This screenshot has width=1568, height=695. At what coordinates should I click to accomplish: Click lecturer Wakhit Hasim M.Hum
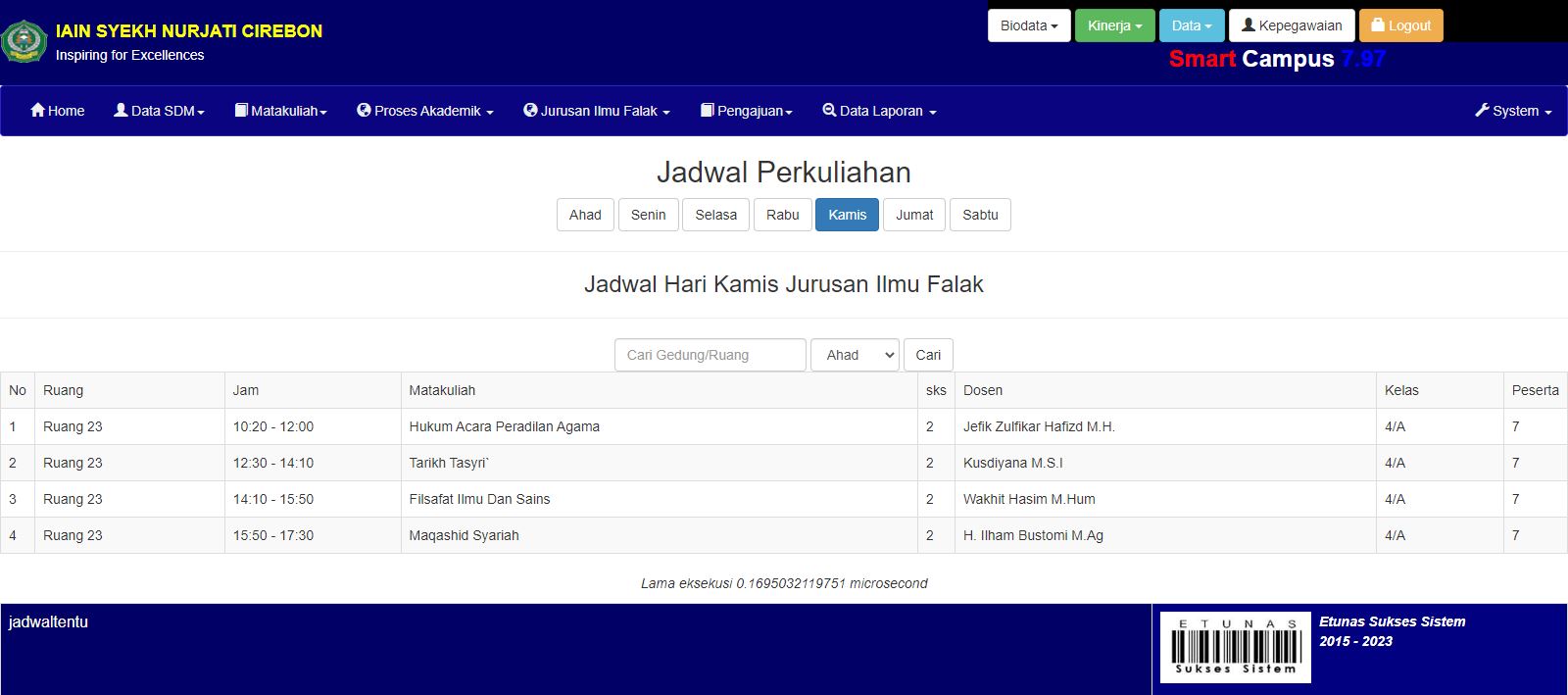(x=1029, y=499)
